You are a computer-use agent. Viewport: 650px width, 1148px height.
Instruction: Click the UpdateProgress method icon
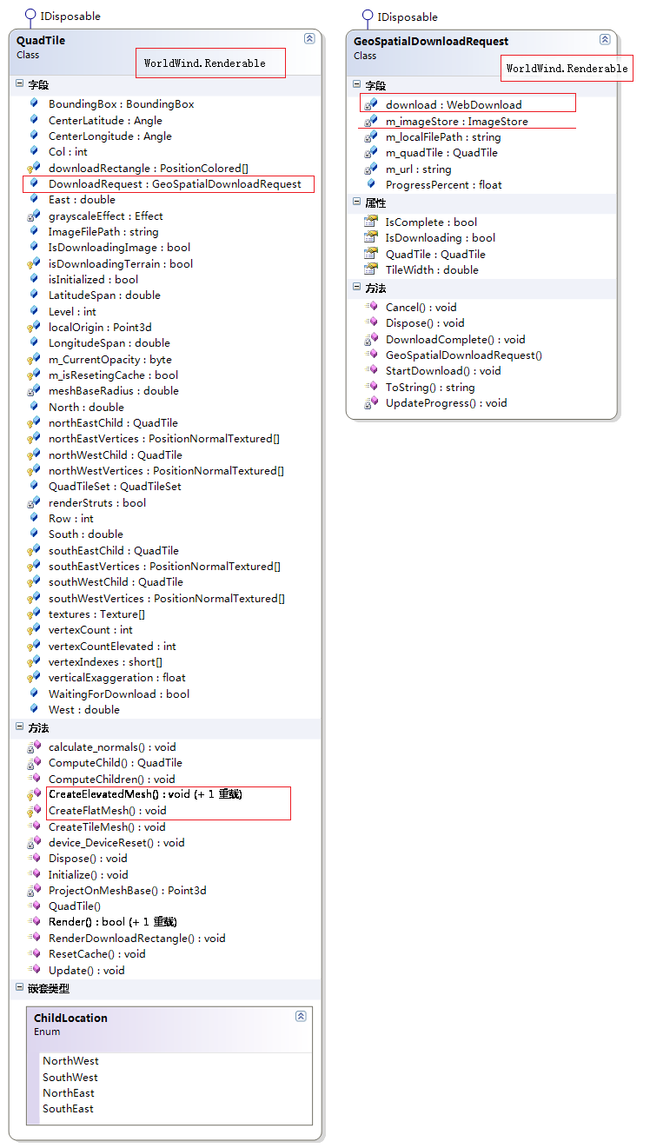pos(371,403)
